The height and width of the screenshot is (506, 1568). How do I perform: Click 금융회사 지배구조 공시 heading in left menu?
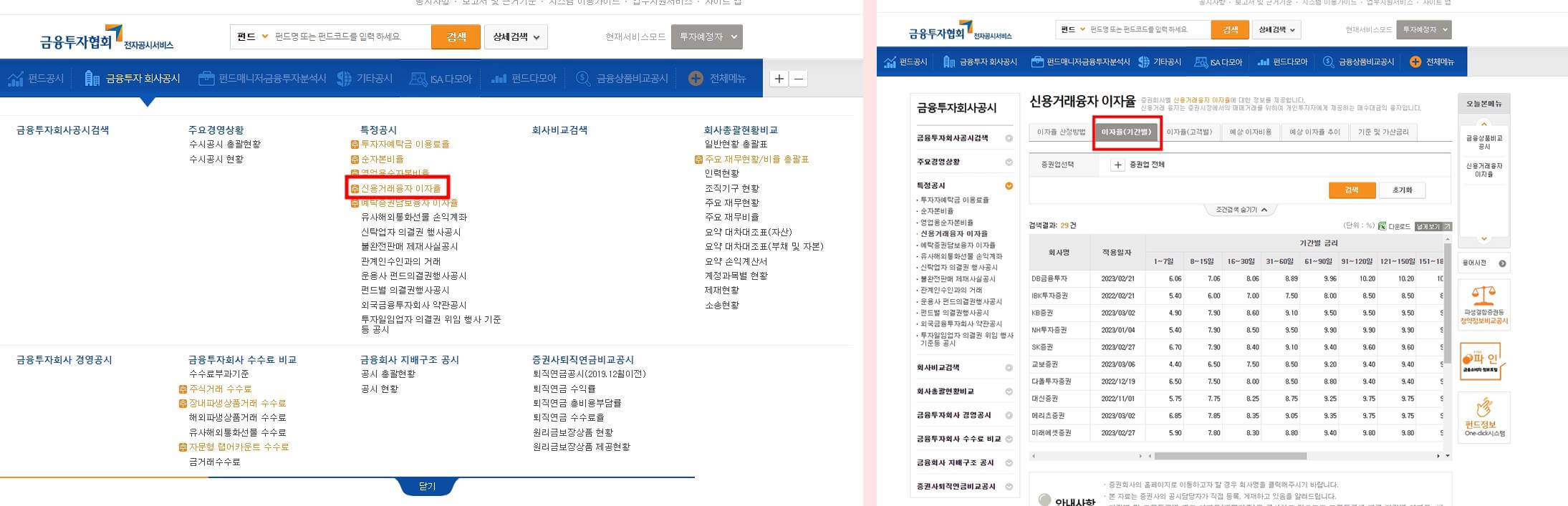pyautogui.click(x=410, y=360)
